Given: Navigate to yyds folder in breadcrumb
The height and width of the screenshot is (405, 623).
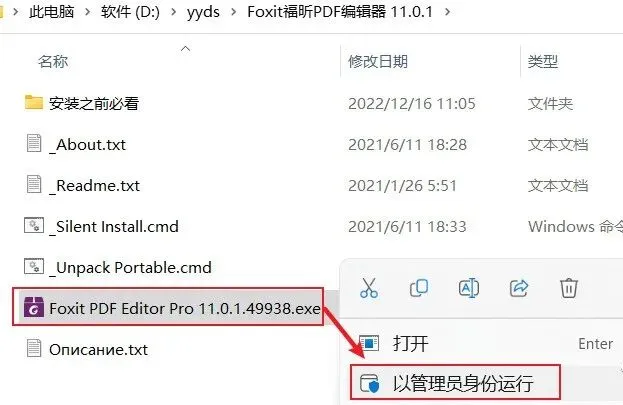Looking at the screenshot, I should [203, 12].
